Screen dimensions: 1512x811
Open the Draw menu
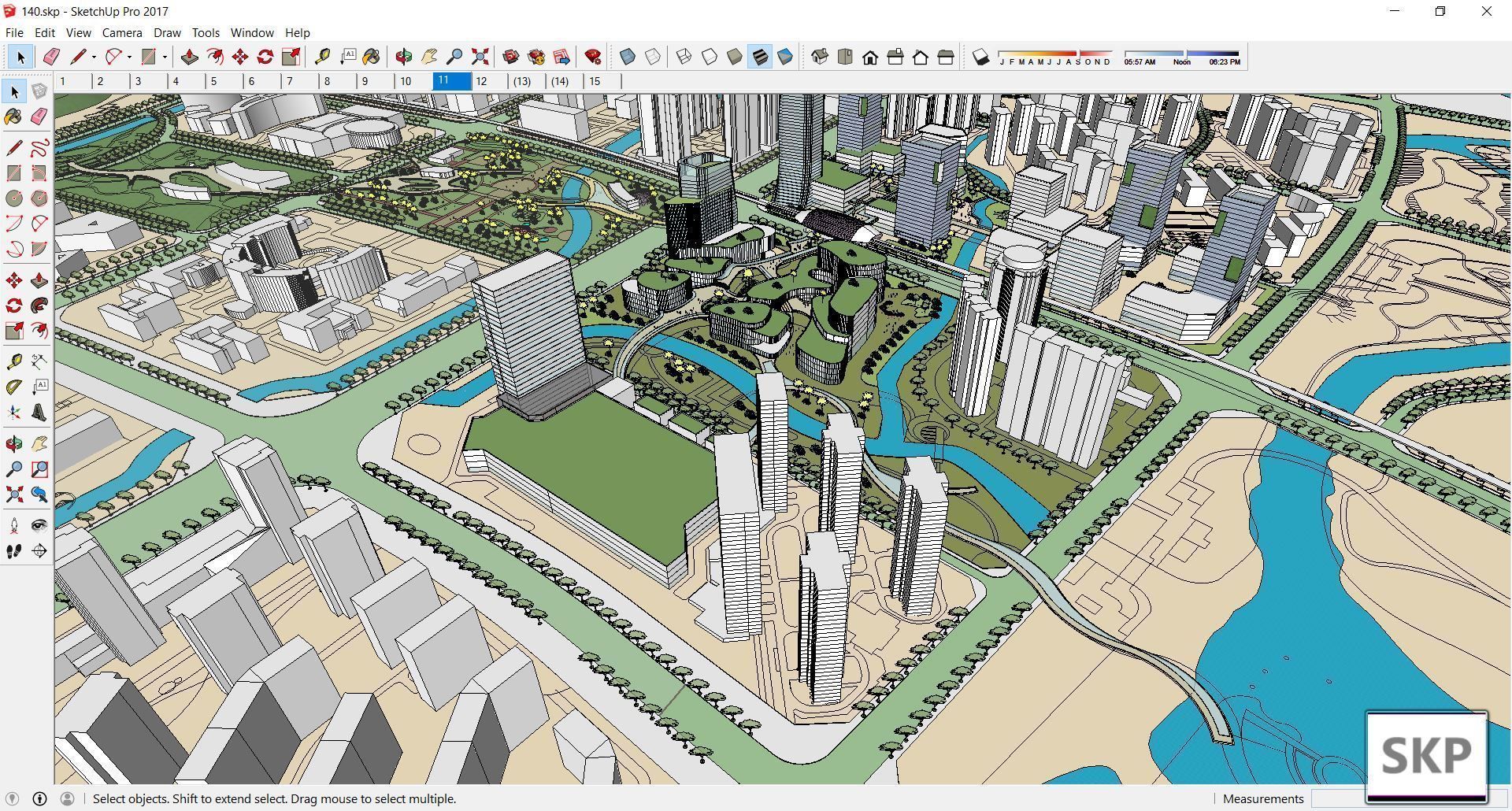click(x=167, y=32)
